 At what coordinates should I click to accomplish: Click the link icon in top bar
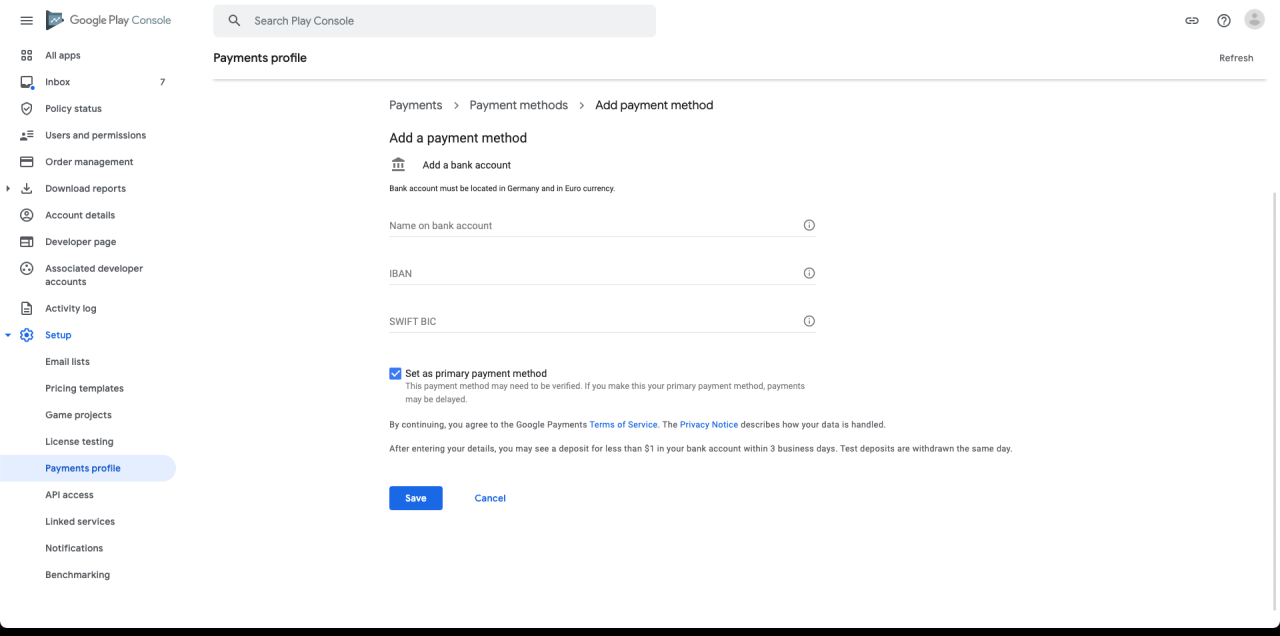pyautogui.click(x=1192, y=21)
